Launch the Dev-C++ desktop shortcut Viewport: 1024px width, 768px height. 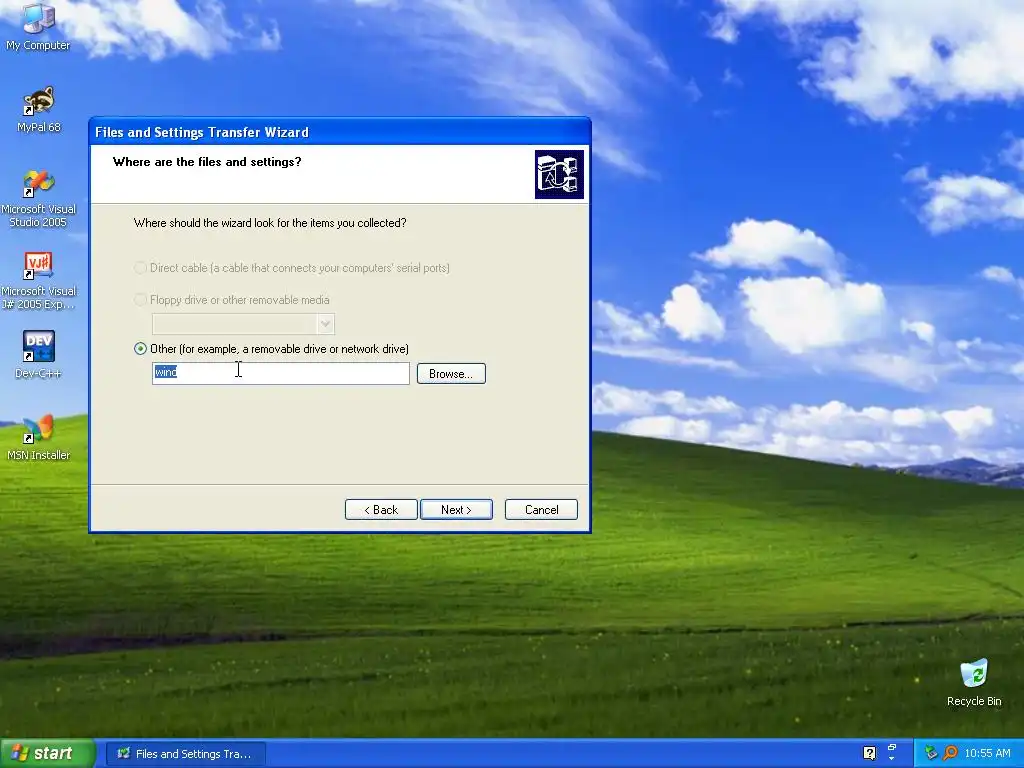(x=38, y=354)
